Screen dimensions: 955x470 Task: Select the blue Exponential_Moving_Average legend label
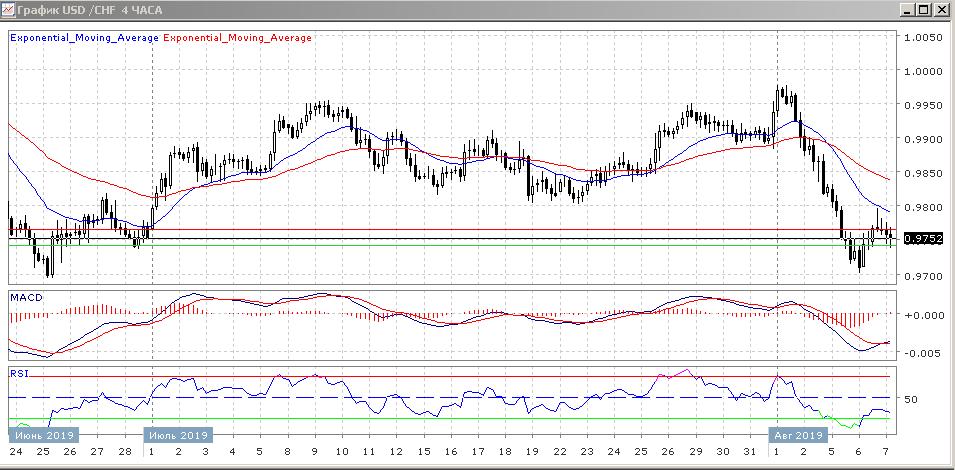(83, 38)
